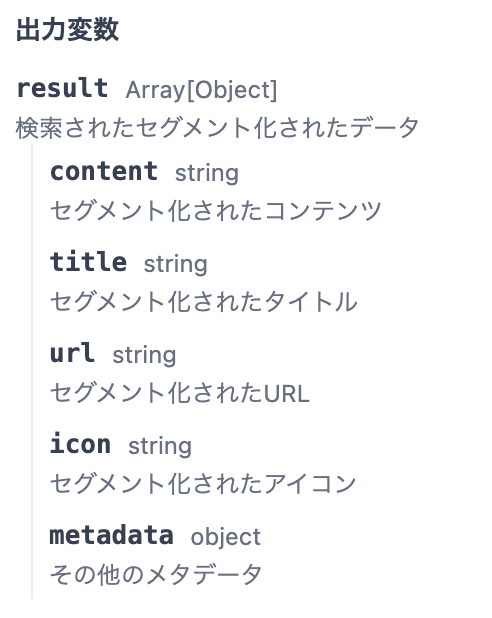Click the vertical nesting line under result
Image resolution: width=492 pixels, height=618 pixels.
pos(32,371)
